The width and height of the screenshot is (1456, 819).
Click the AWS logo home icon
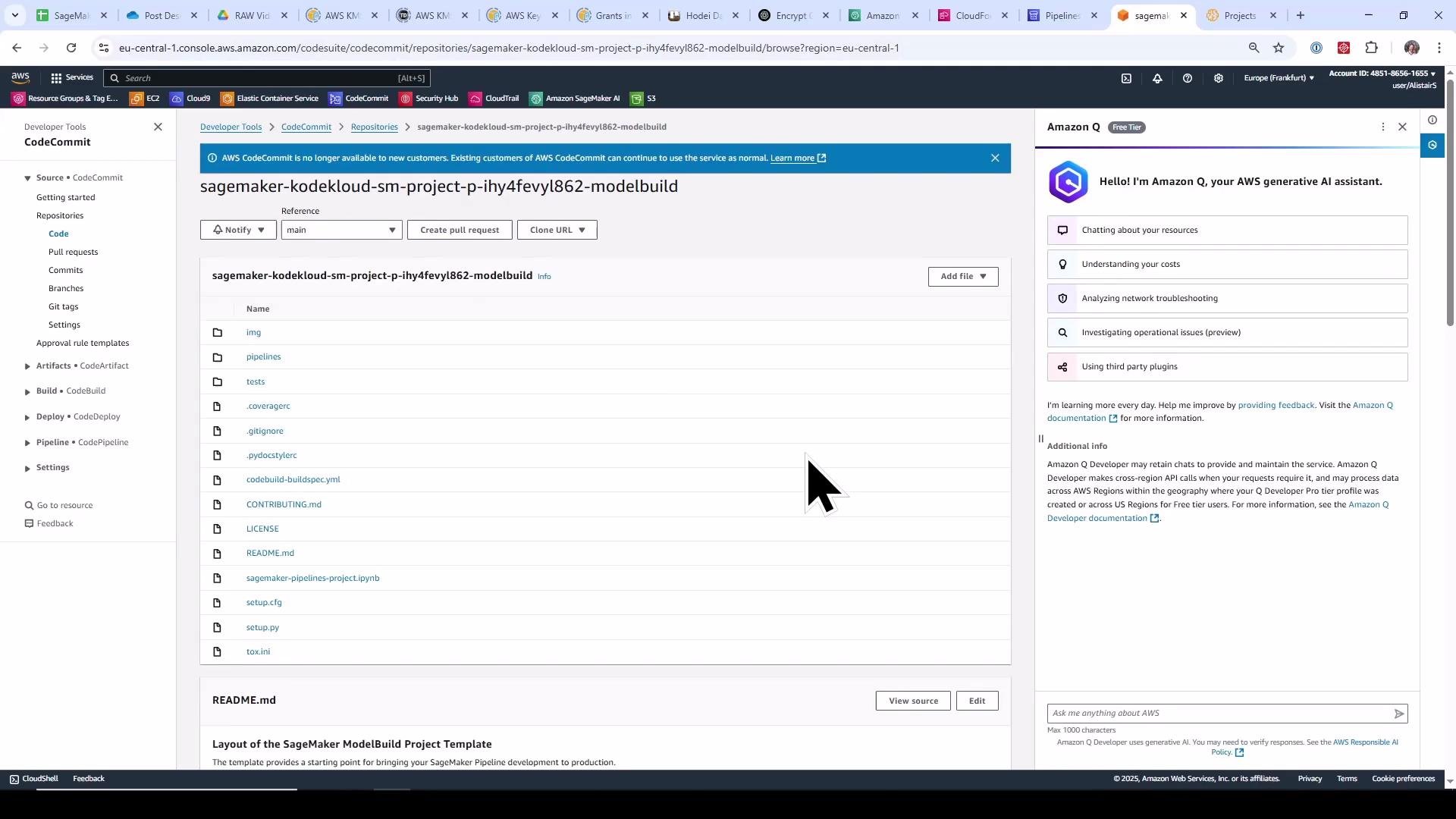(20, 78)
